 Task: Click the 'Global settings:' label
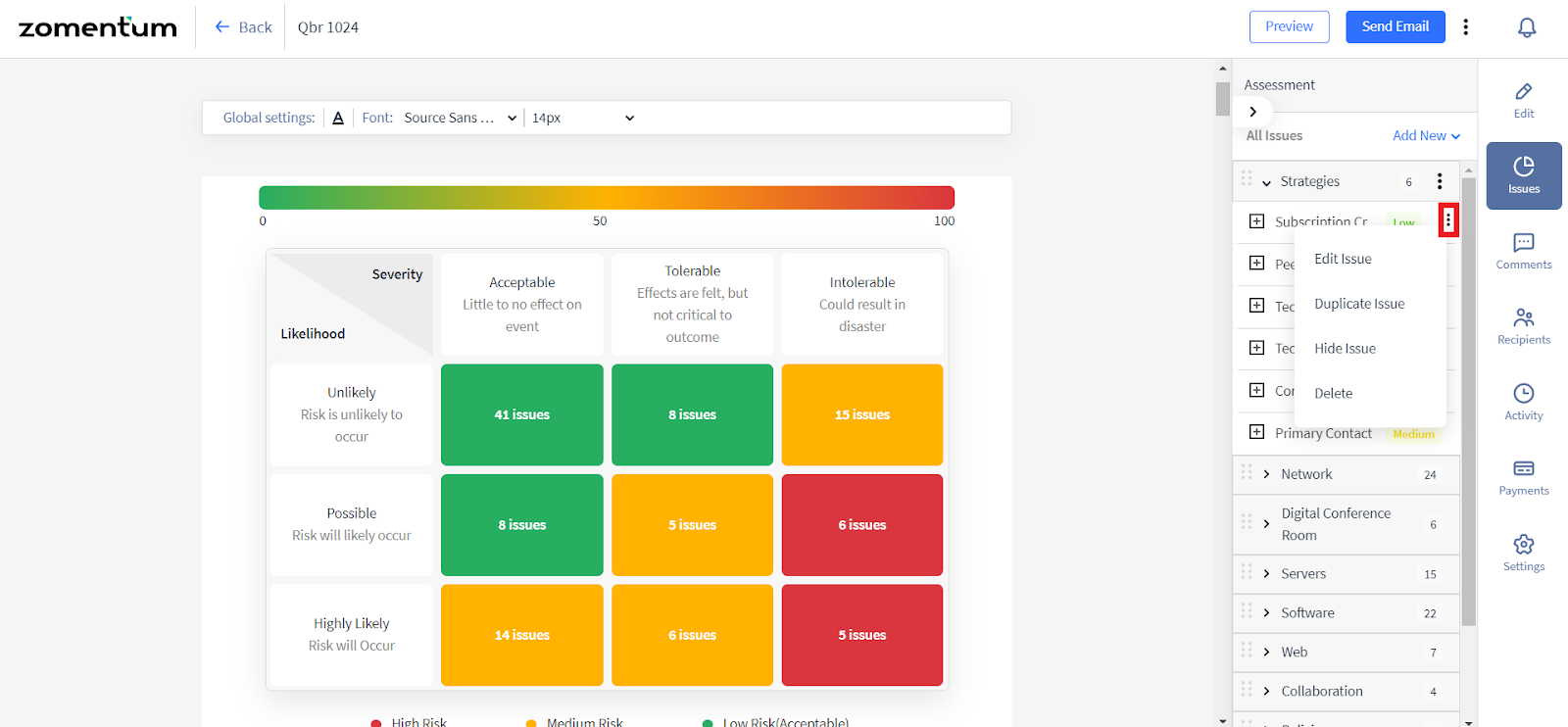(269, 118)
